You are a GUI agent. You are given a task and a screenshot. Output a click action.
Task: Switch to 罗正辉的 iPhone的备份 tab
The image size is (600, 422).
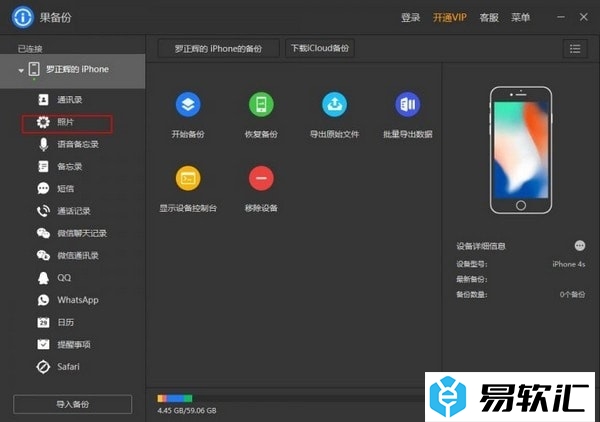tap(218, 49)
